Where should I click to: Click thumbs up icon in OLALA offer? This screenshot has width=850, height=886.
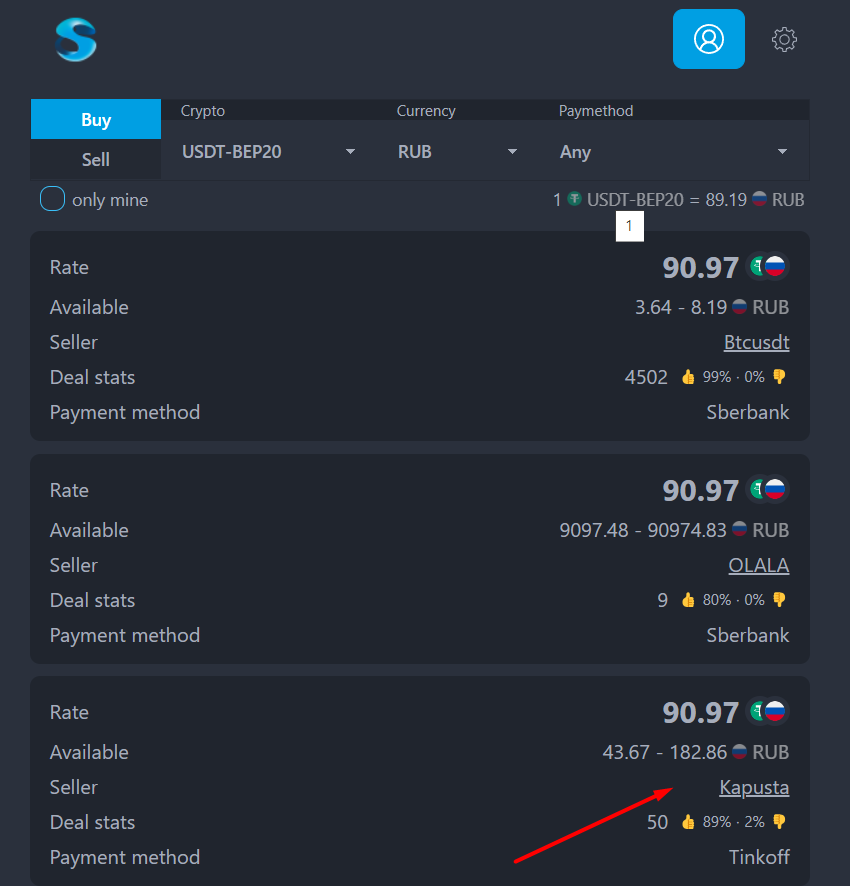coord(688,600)
